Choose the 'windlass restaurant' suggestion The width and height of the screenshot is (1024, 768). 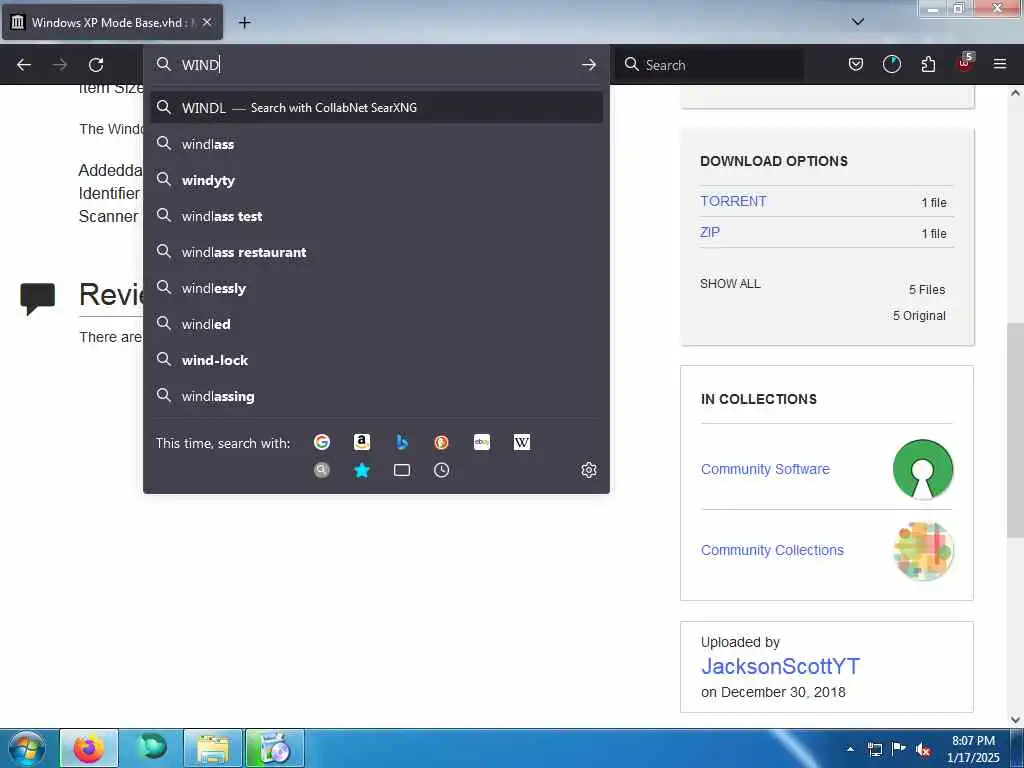[x=376, y=252]
